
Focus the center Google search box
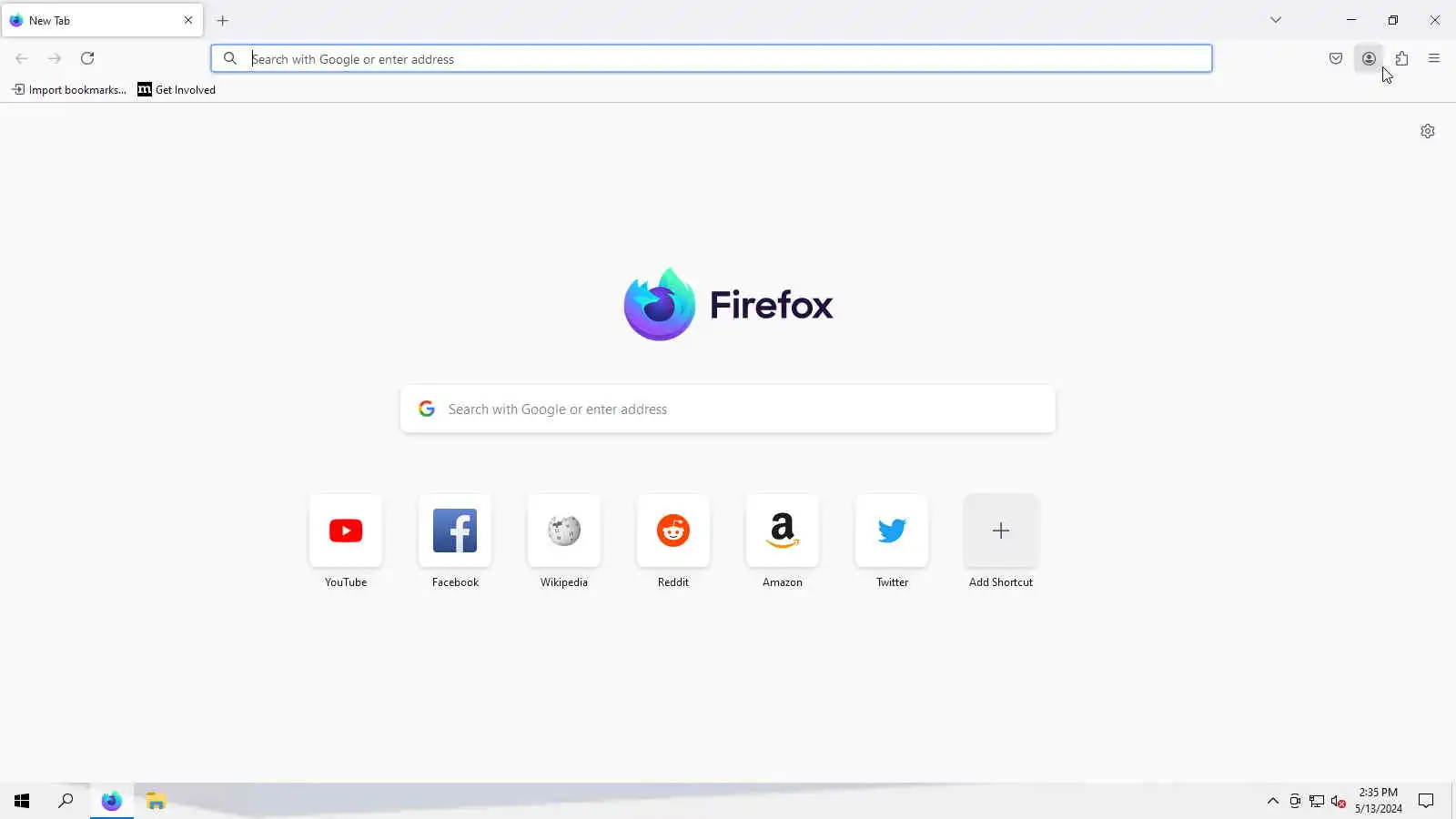tap(728, 409)
